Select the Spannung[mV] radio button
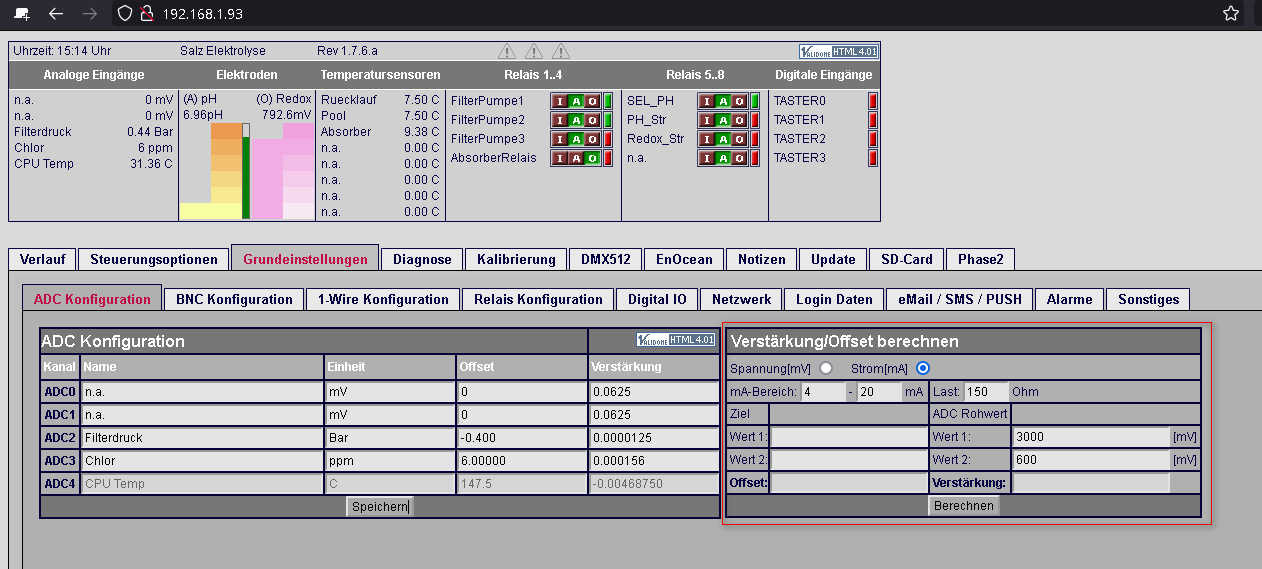Image resolution: width=1262 pixels, height=569 pixels. coord(826,367)
